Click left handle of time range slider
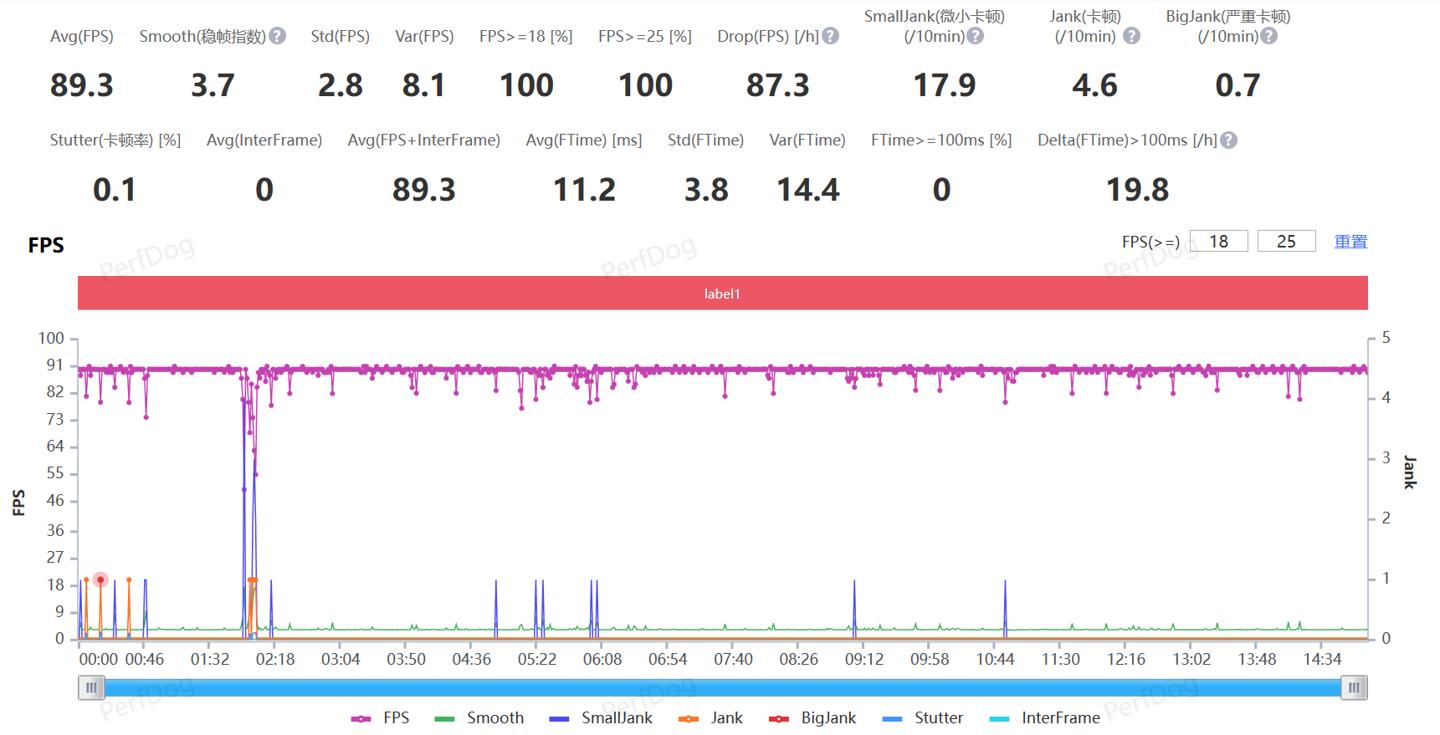 [x=92, y=687]
